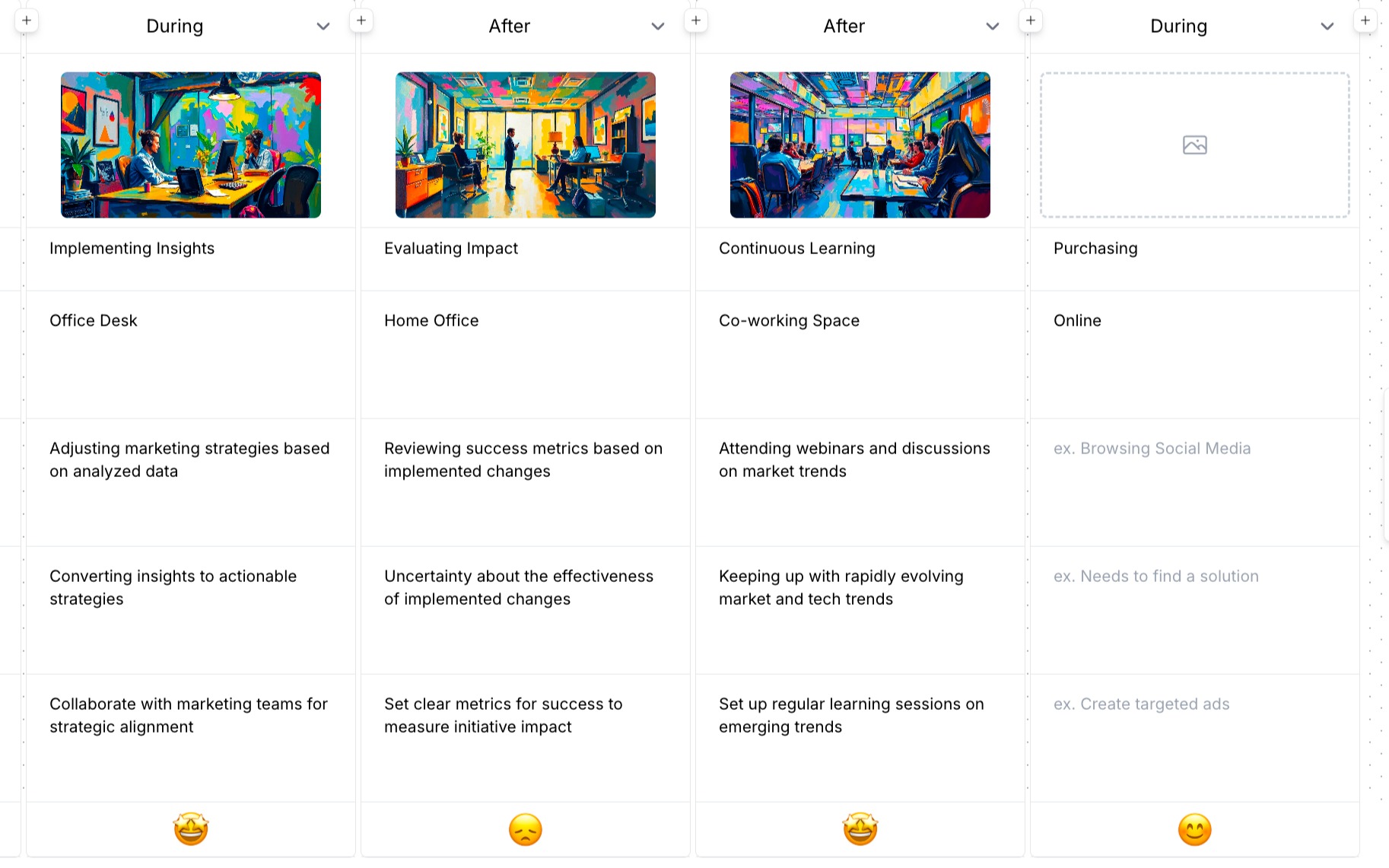
Task: Expand the After dropdown above Evaluating Impact
Action: (x=658, y=27)
